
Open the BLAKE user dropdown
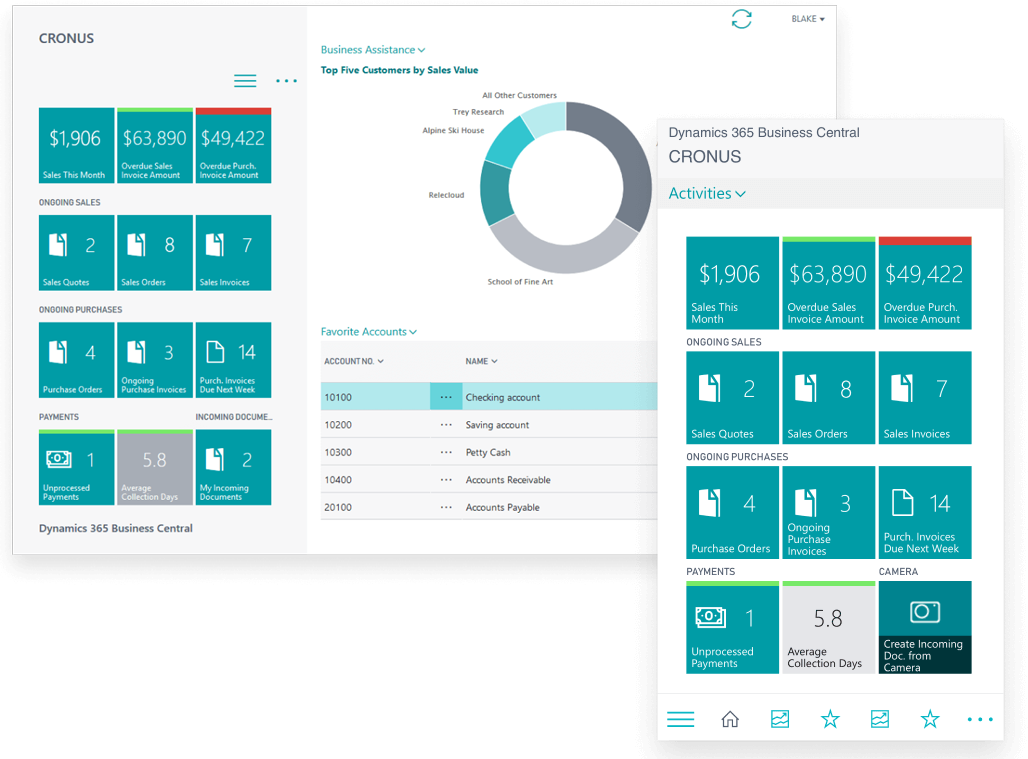pos(808,19)
